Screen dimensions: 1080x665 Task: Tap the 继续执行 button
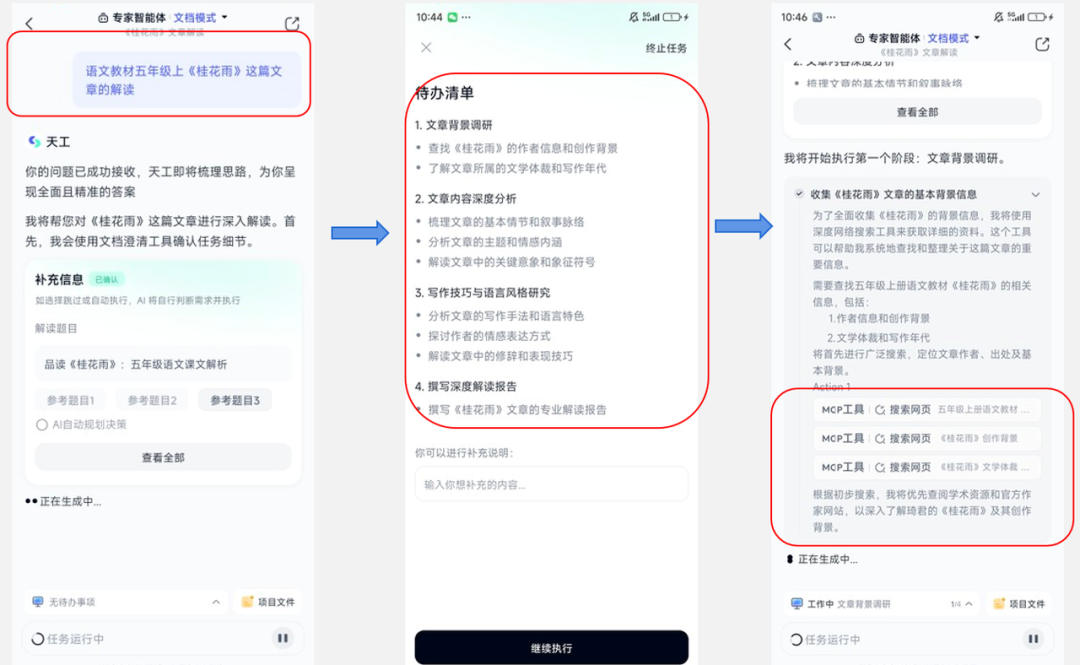[x=551, y=647]
